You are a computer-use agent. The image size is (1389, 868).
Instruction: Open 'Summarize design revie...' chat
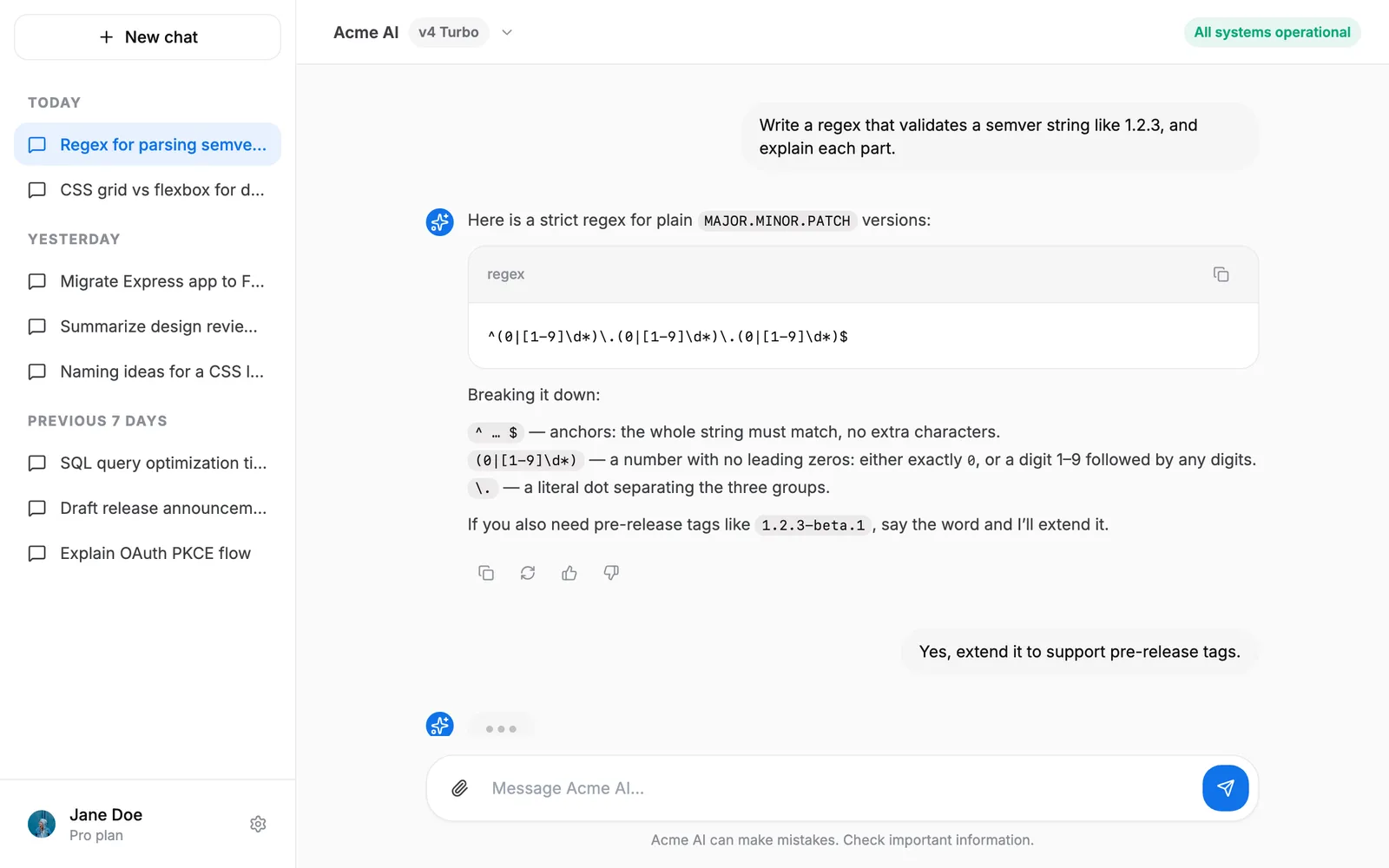148,326
